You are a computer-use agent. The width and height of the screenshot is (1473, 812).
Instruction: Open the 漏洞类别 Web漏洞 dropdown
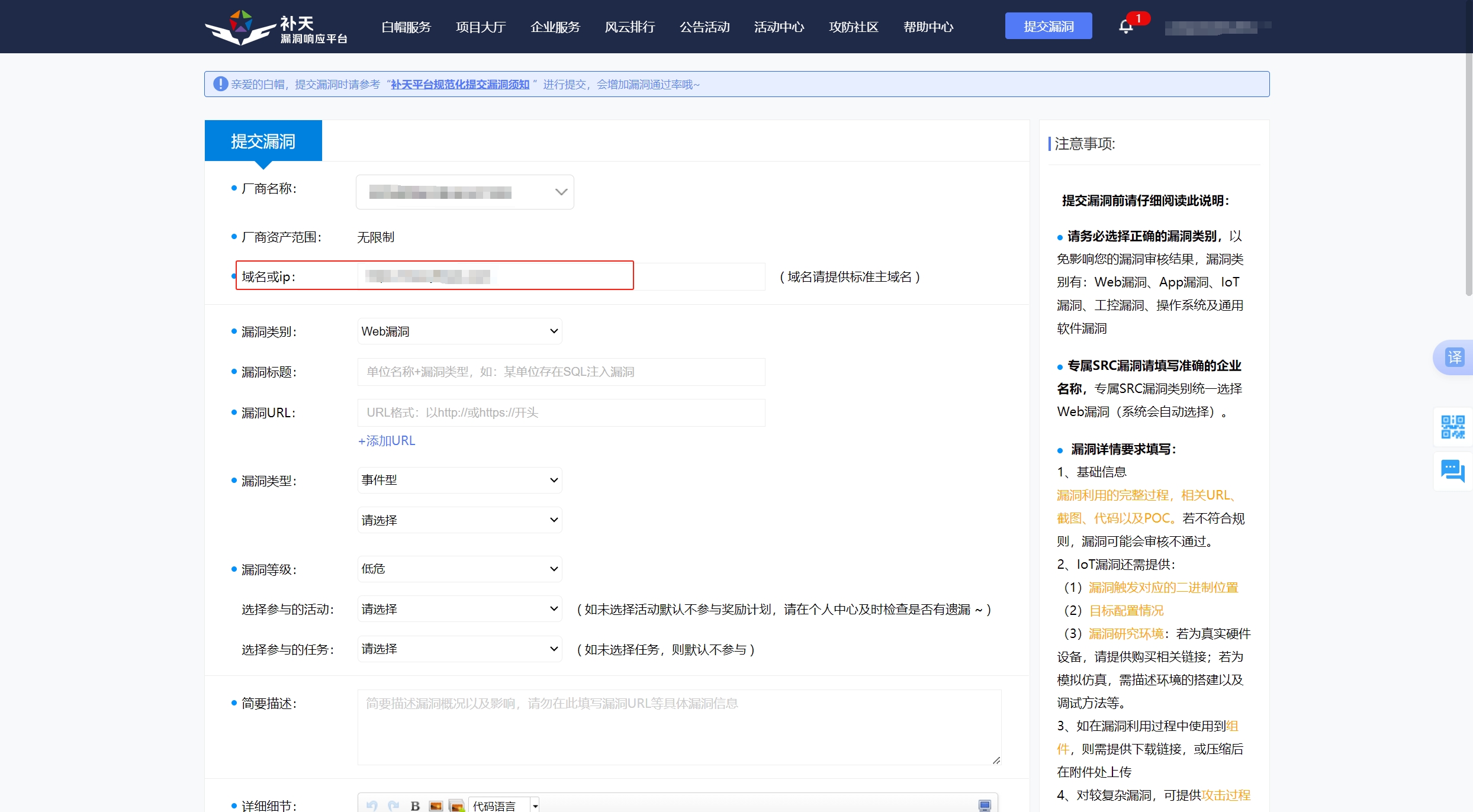(x=459, y=331)
